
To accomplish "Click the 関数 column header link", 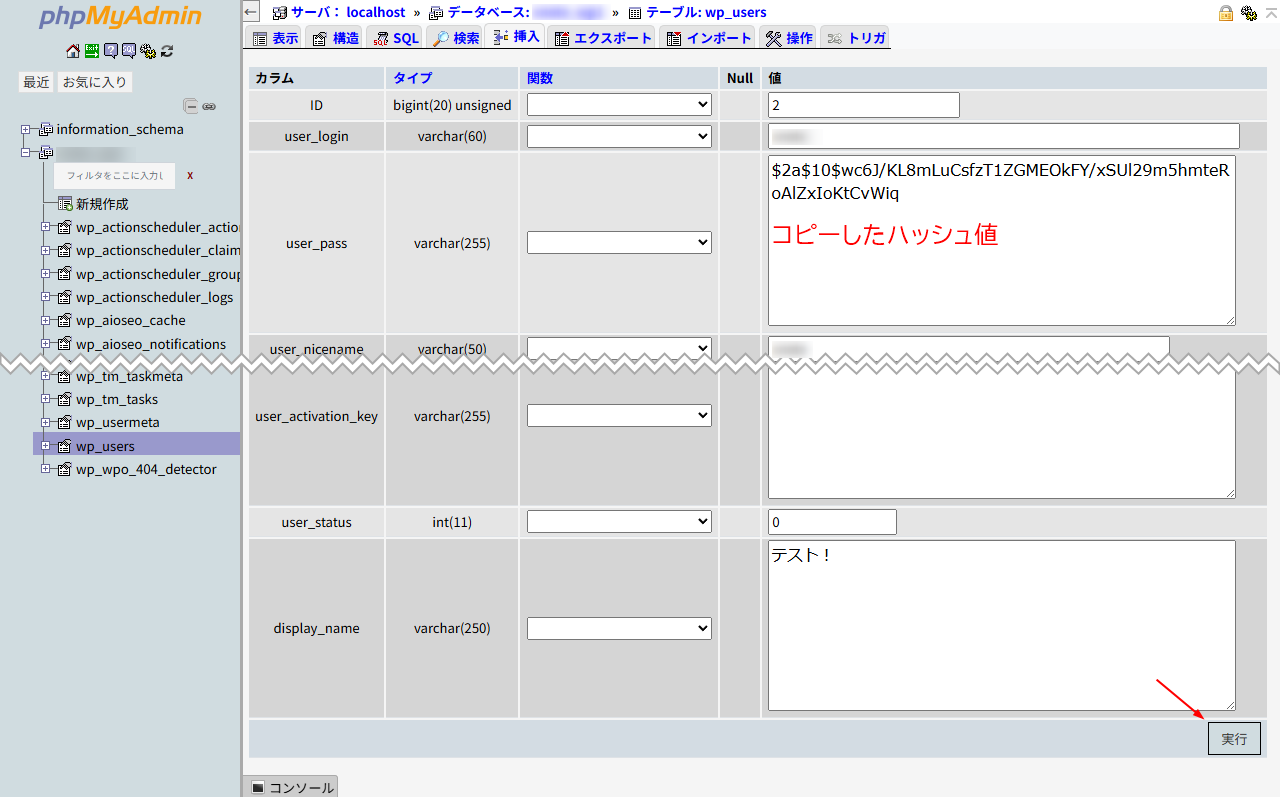I will (x=540, y=78).
